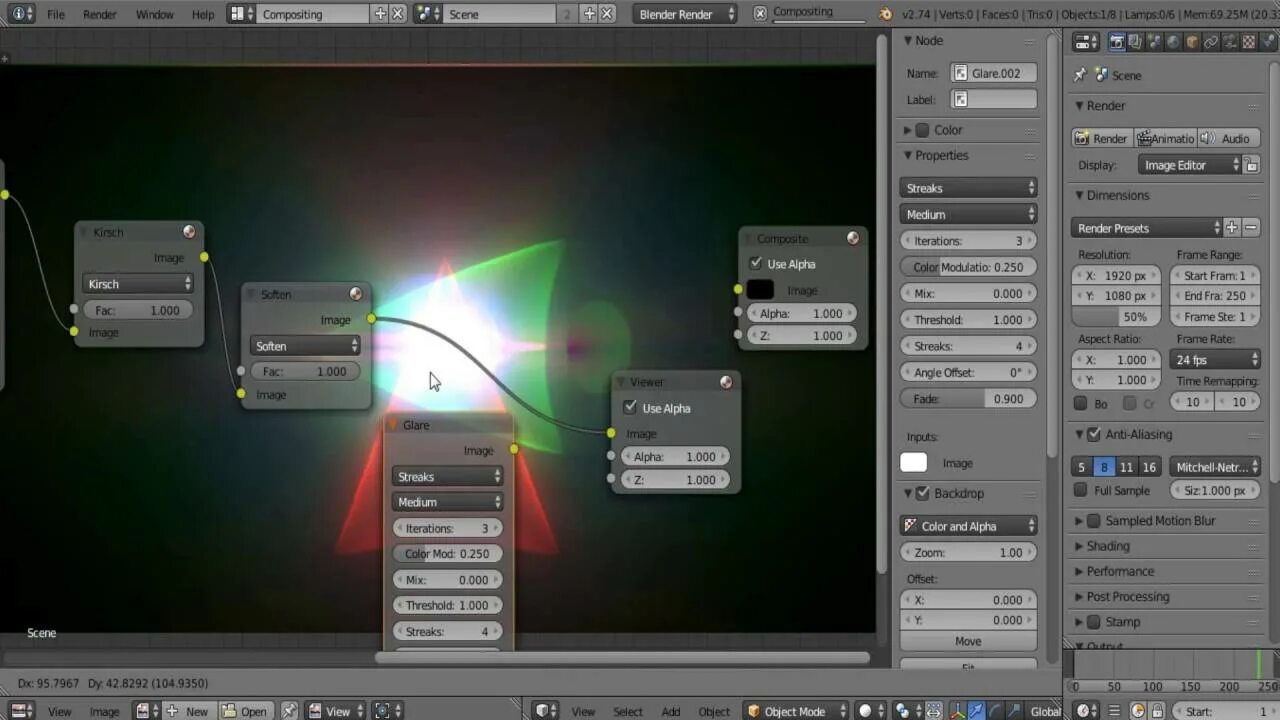This screenshot has width=1280, height=720.
Task: Click the New image button
Action: pos(188,711)
